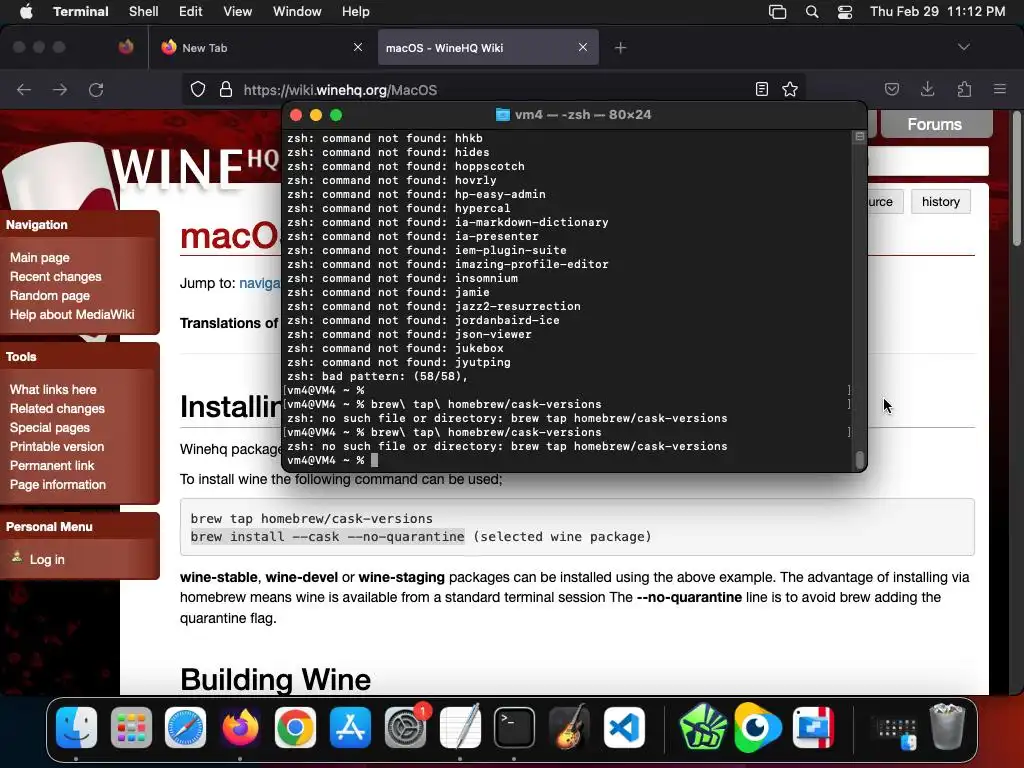Launch Safari from the Dock

(185, 727)
